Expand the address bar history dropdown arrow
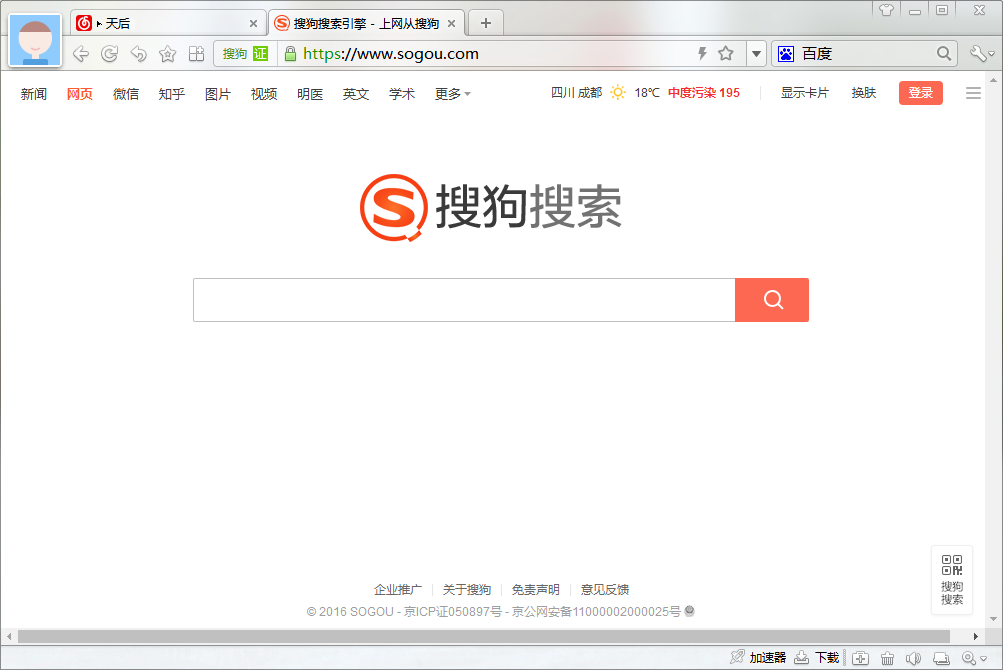The height and width of the screenshot is (670, 1003). pos(756,54)
